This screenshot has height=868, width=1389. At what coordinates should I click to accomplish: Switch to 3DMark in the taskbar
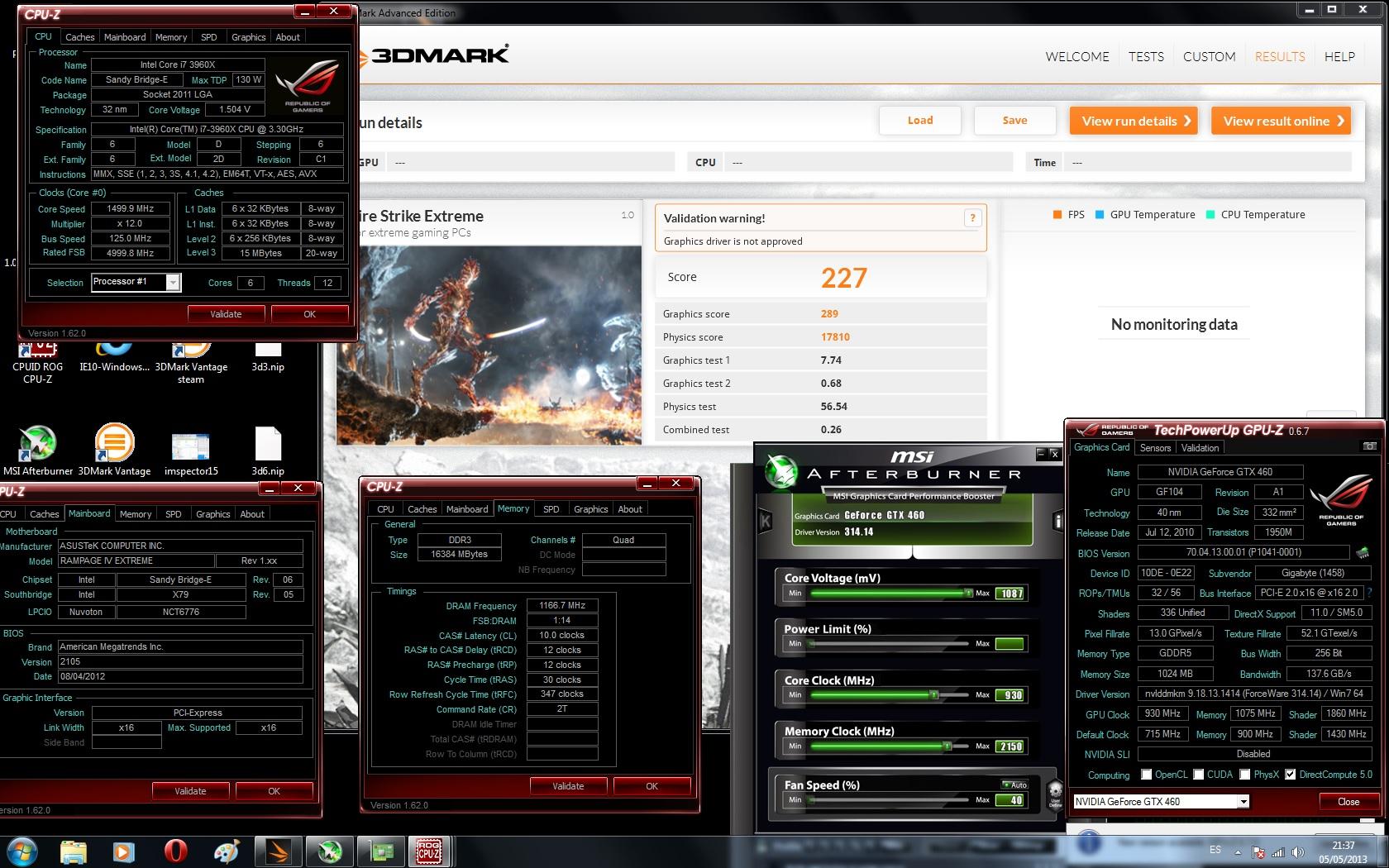pos(278,851)
